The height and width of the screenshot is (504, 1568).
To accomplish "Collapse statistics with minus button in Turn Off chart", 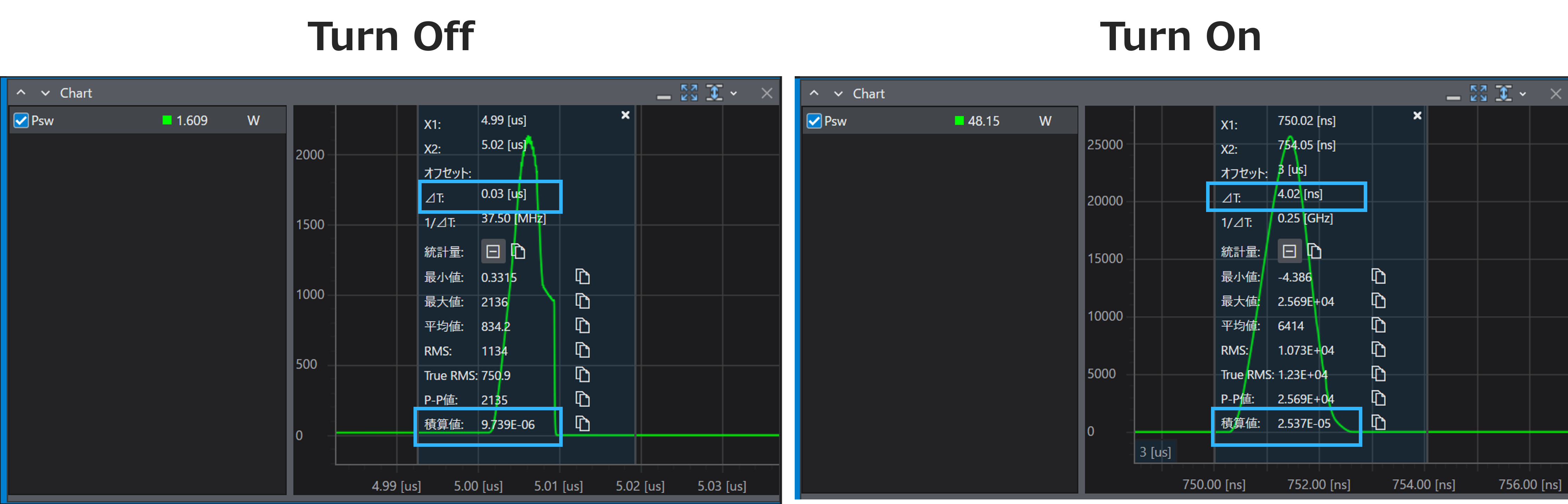I will pos(493,251).
